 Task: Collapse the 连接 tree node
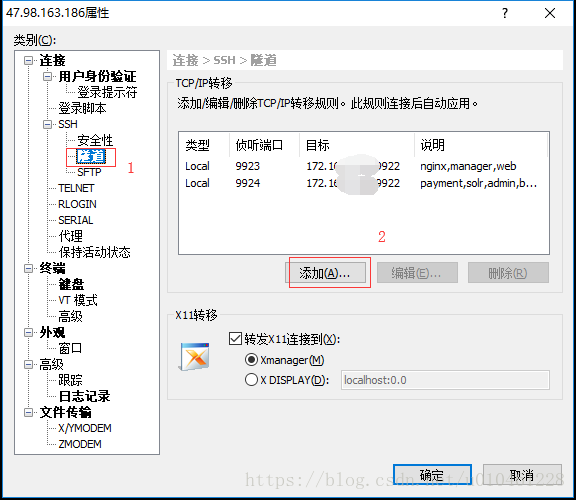(28, 60)
